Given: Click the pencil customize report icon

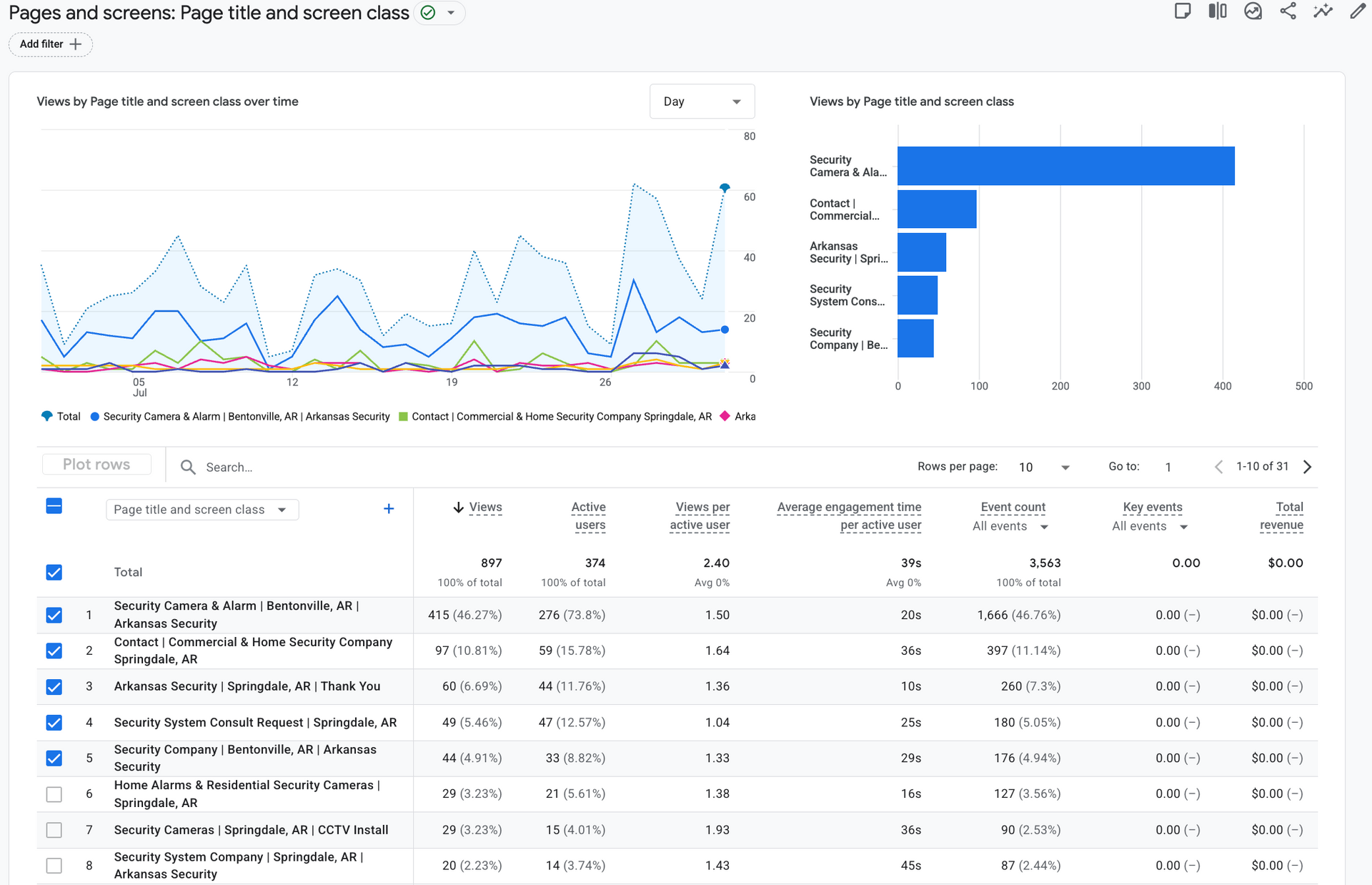Looking at the screenshot, I should (x=1358, y=11).
